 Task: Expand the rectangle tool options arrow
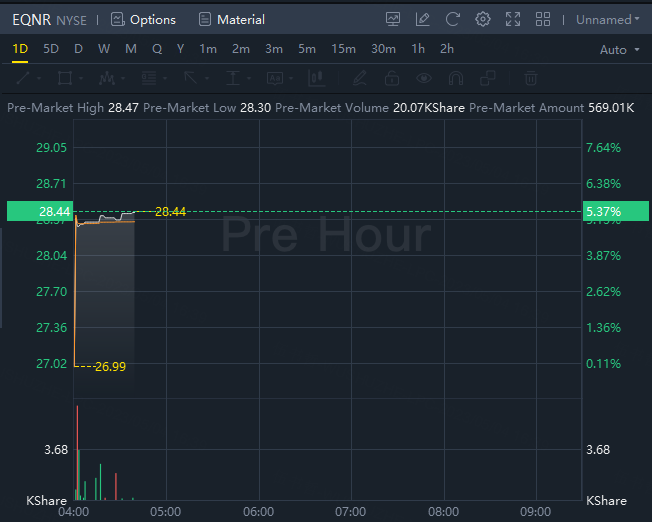(x=81, y=78)
